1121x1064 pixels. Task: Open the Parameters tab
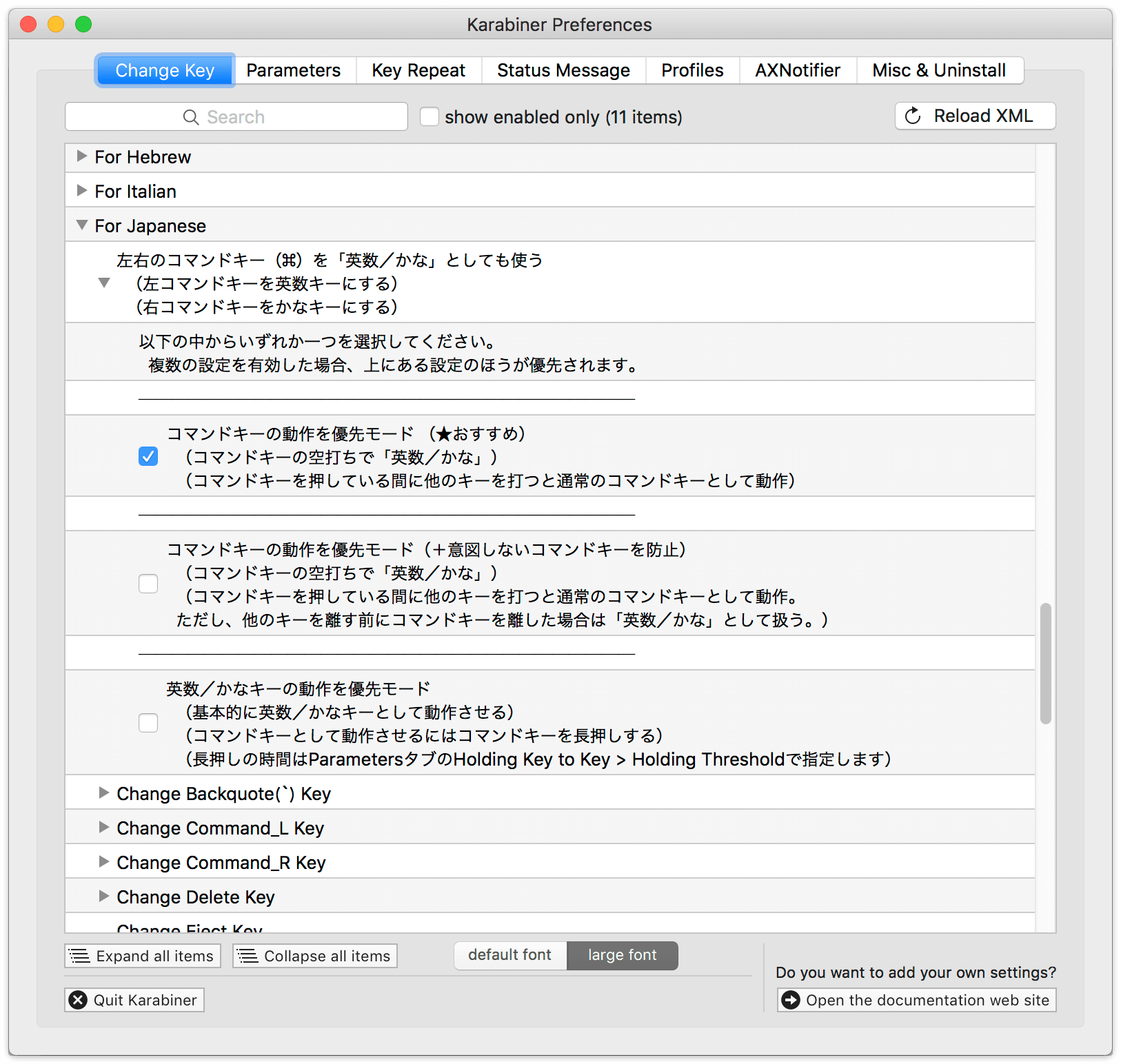294,70
